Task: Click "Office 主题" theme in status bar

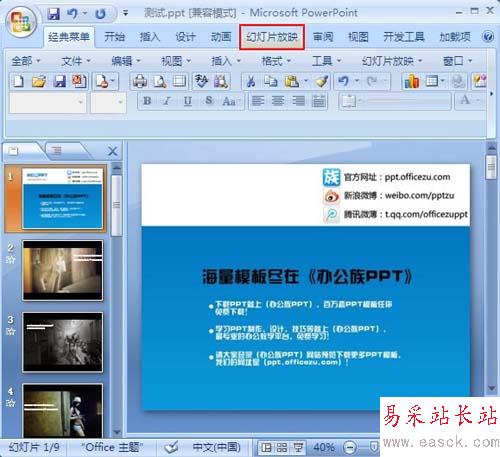Action: coord(112,447)
